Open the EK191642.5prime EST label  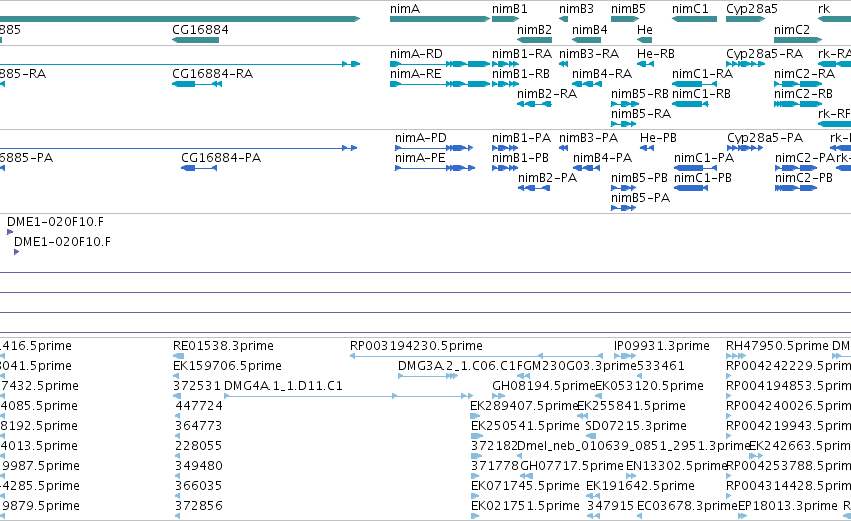point(640,486)
